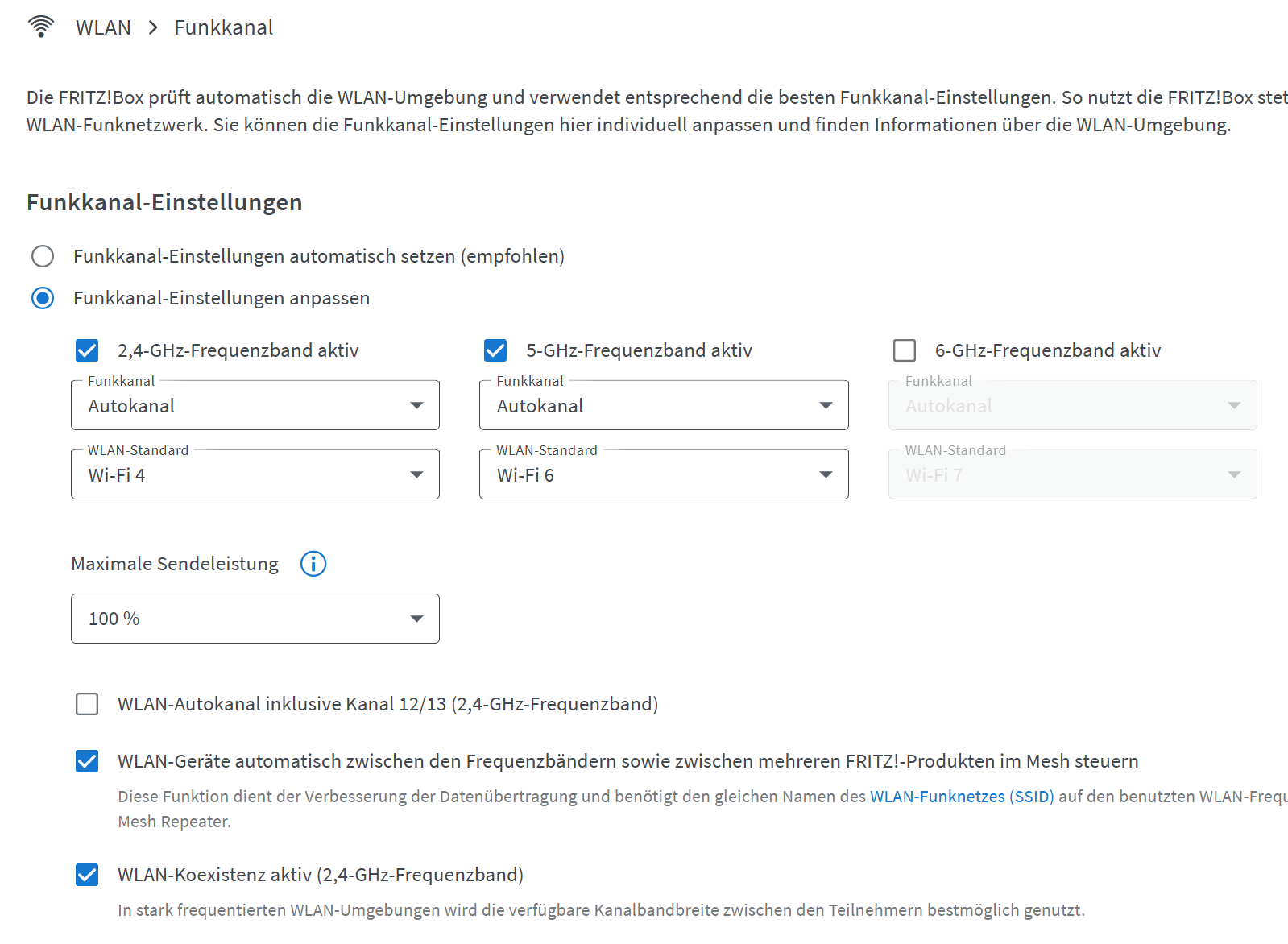This screenshot has width=1288, height=944.
Task: Open the WLAN-Funknetzes (SSID) link
Action: point(962,797)
